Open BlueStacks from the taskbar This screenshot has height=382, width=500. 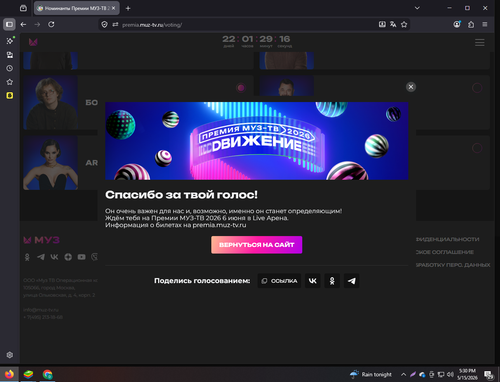[28, 374]
